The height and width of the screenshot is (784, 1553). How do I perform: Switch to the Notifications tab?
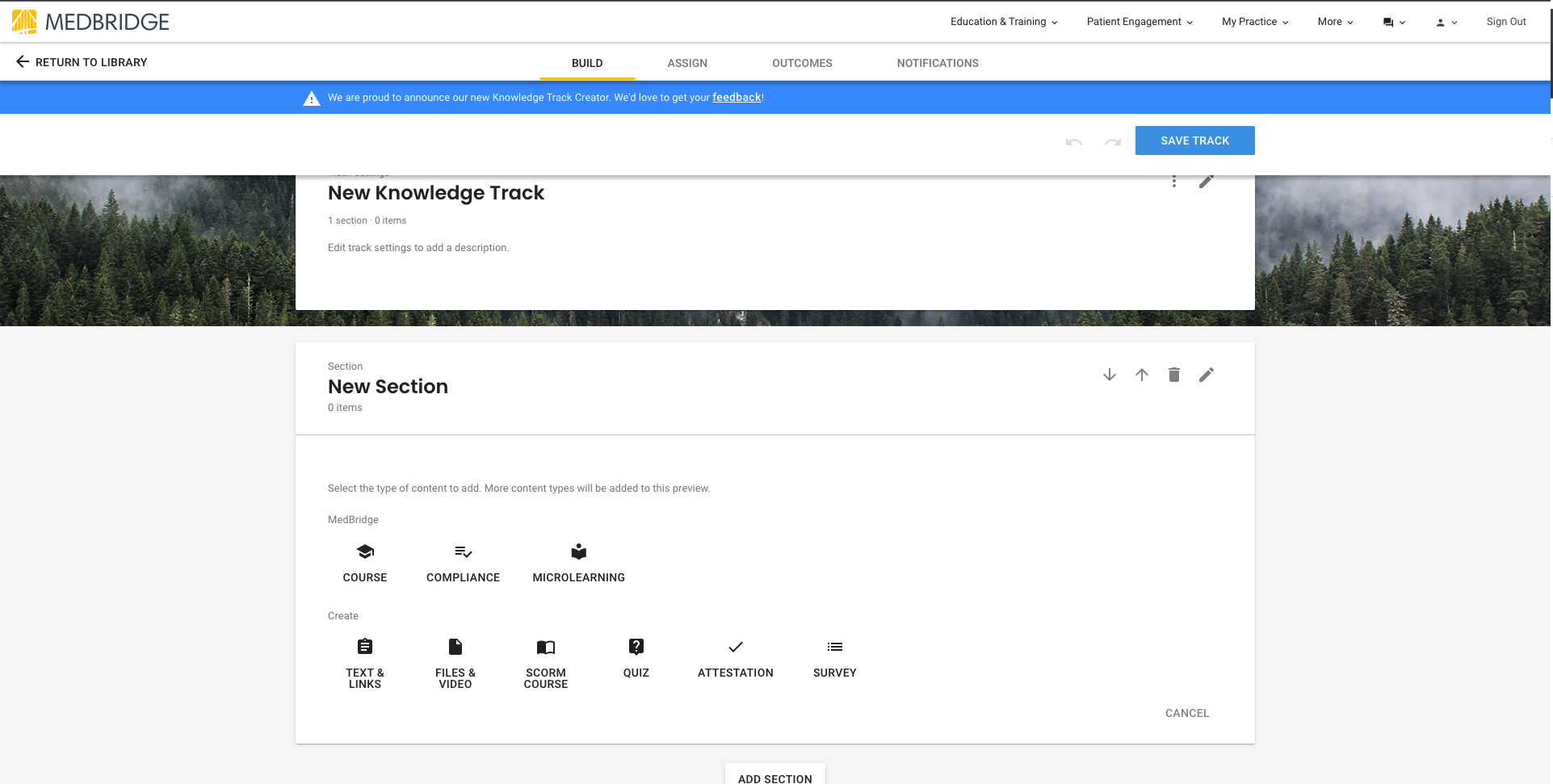938,63
